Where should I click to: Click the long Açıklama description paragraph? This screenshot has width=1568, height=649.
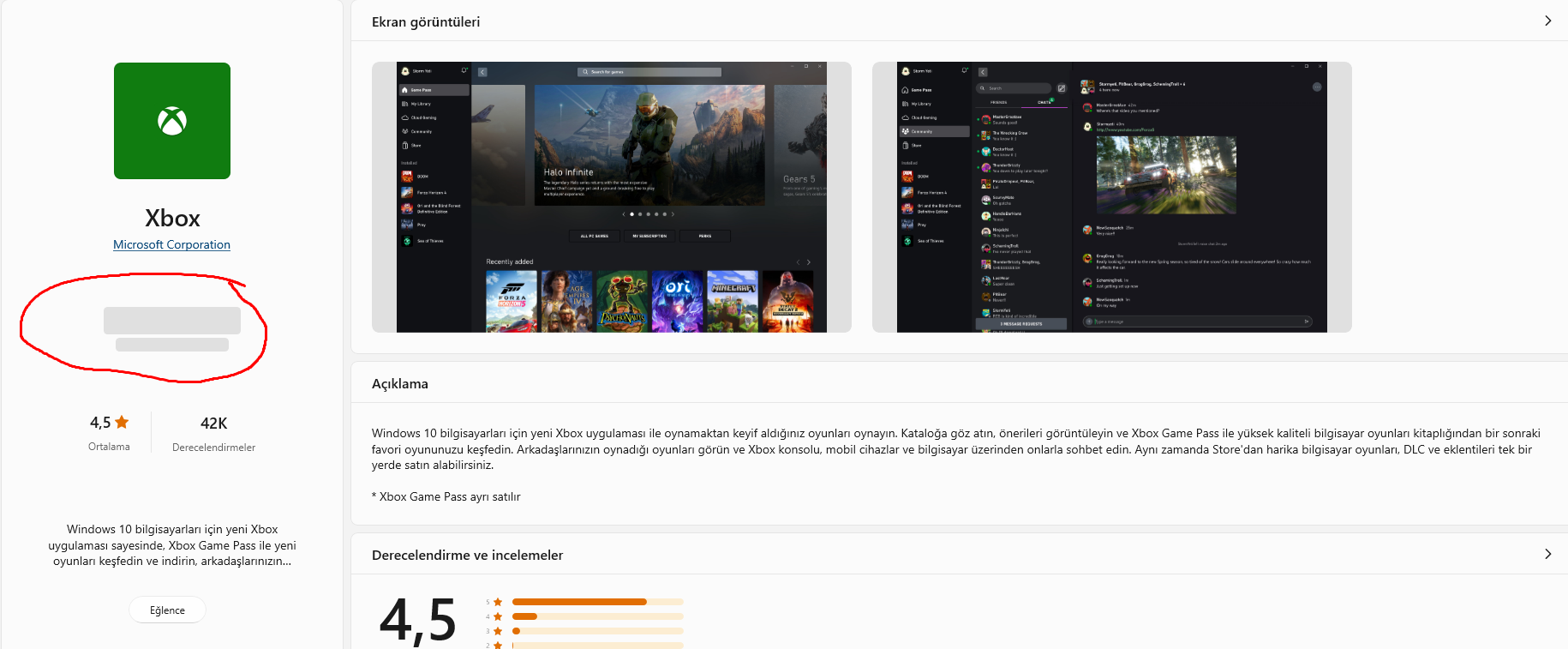click(x=956, y=449)
